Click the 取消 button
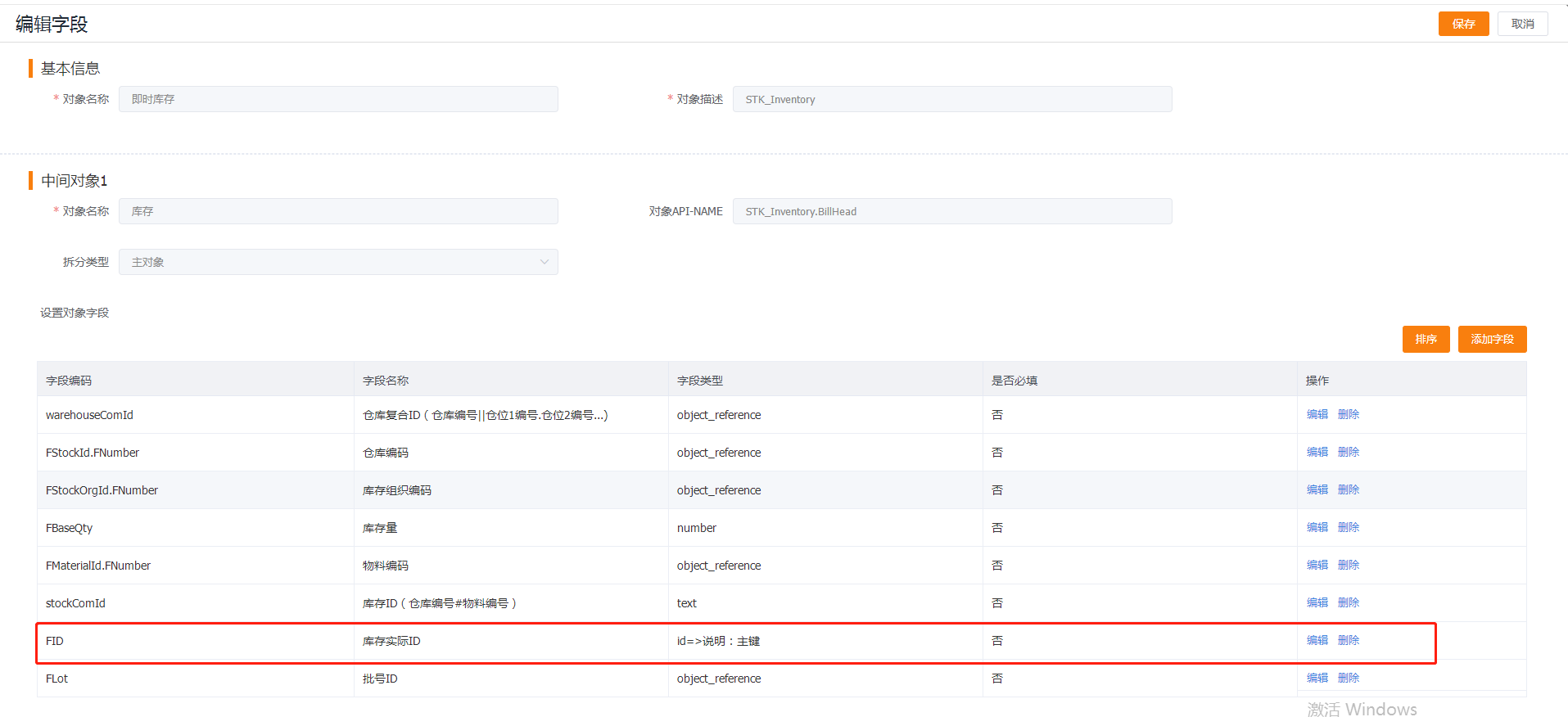The height and width of the screenshot is (717, 1568). (1522, 24)
